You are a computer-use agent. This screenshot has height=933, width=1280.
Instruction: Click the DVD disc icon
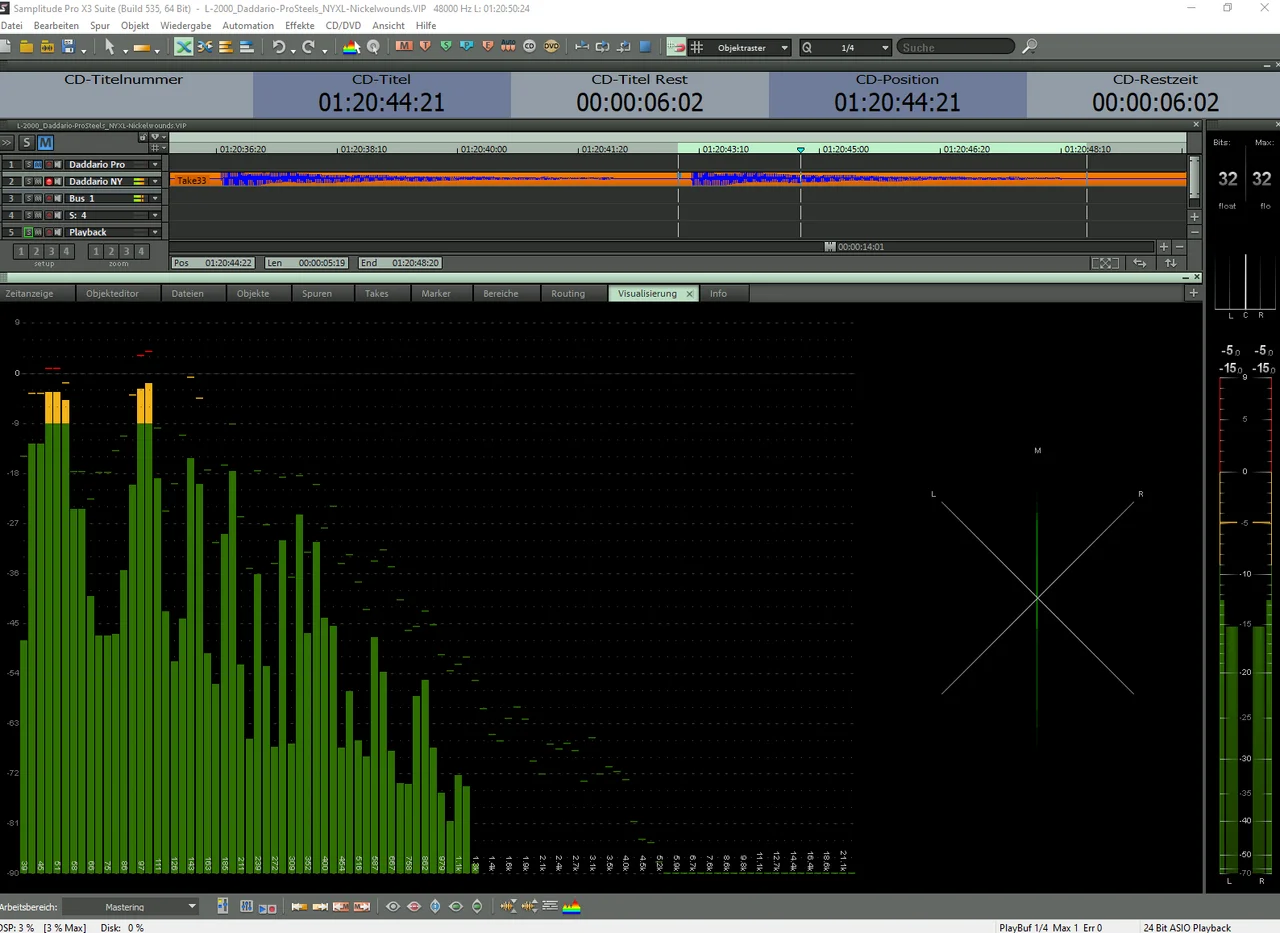coord(551,47)
